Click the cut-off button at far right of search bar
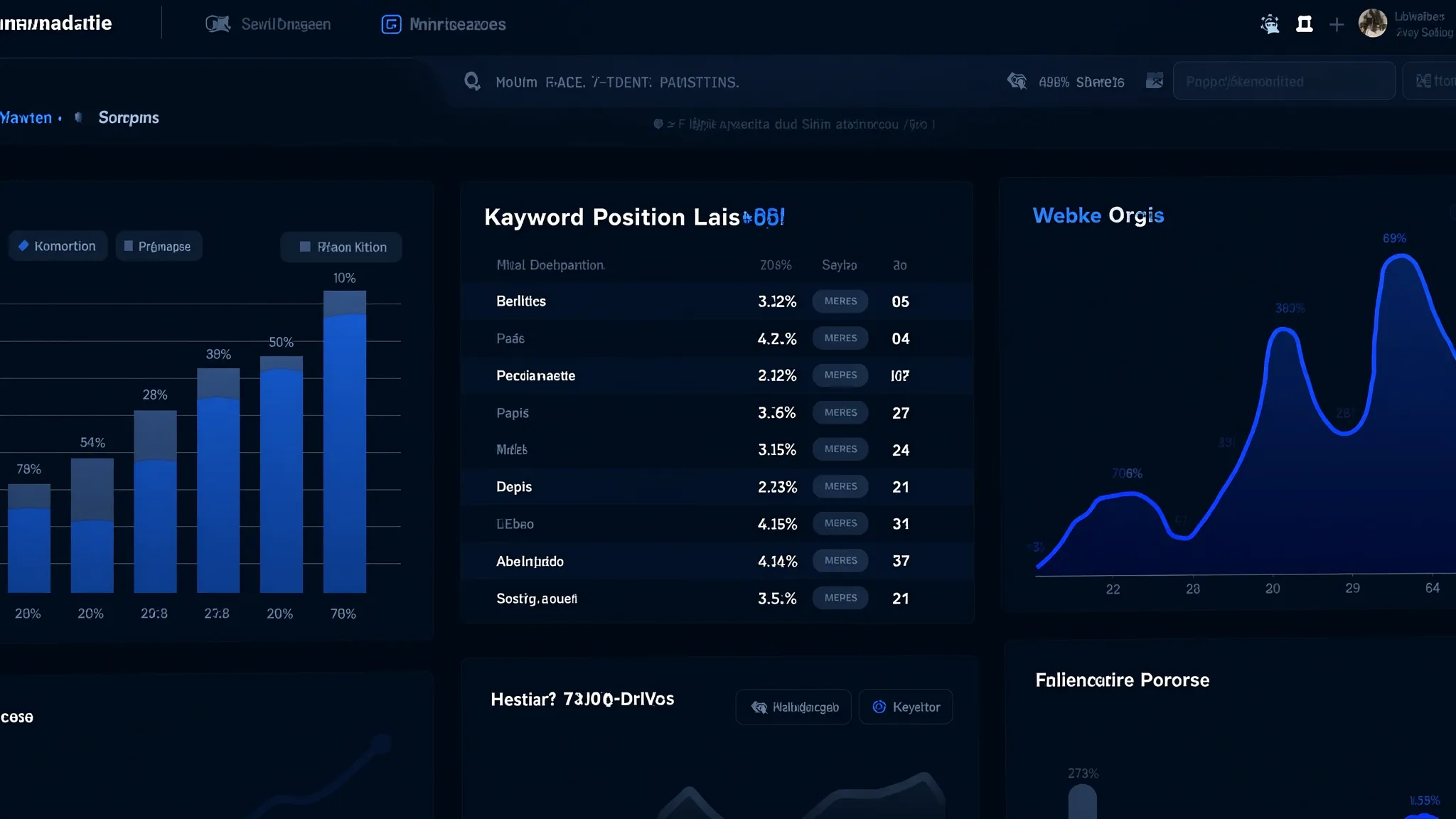The height and width of the screenshot is (819, 1456). click(1430, 81)
